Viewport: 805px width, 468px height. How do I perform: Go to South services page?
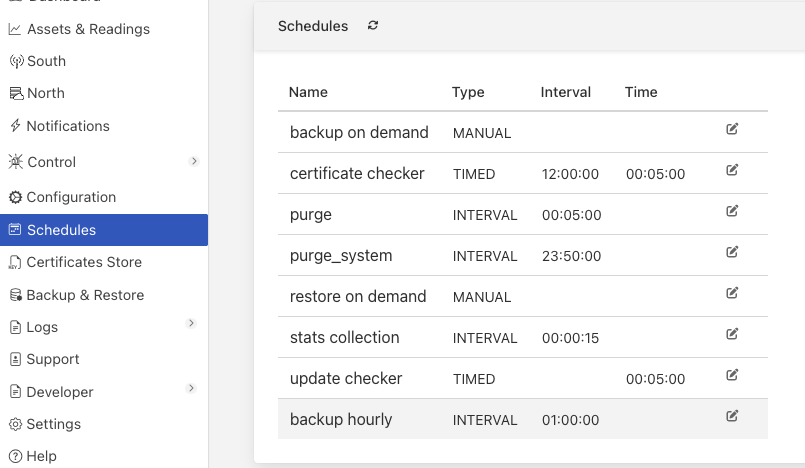46,61
